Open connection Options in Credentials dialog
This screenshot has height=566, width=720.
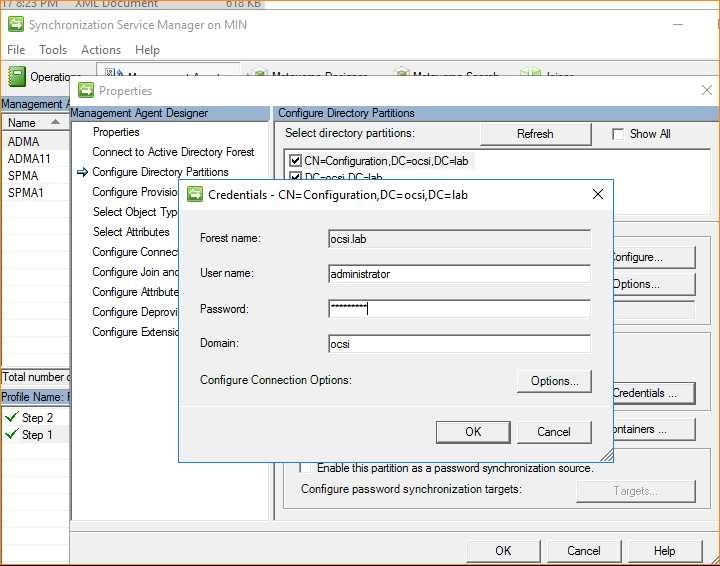[x=554, y=381]
